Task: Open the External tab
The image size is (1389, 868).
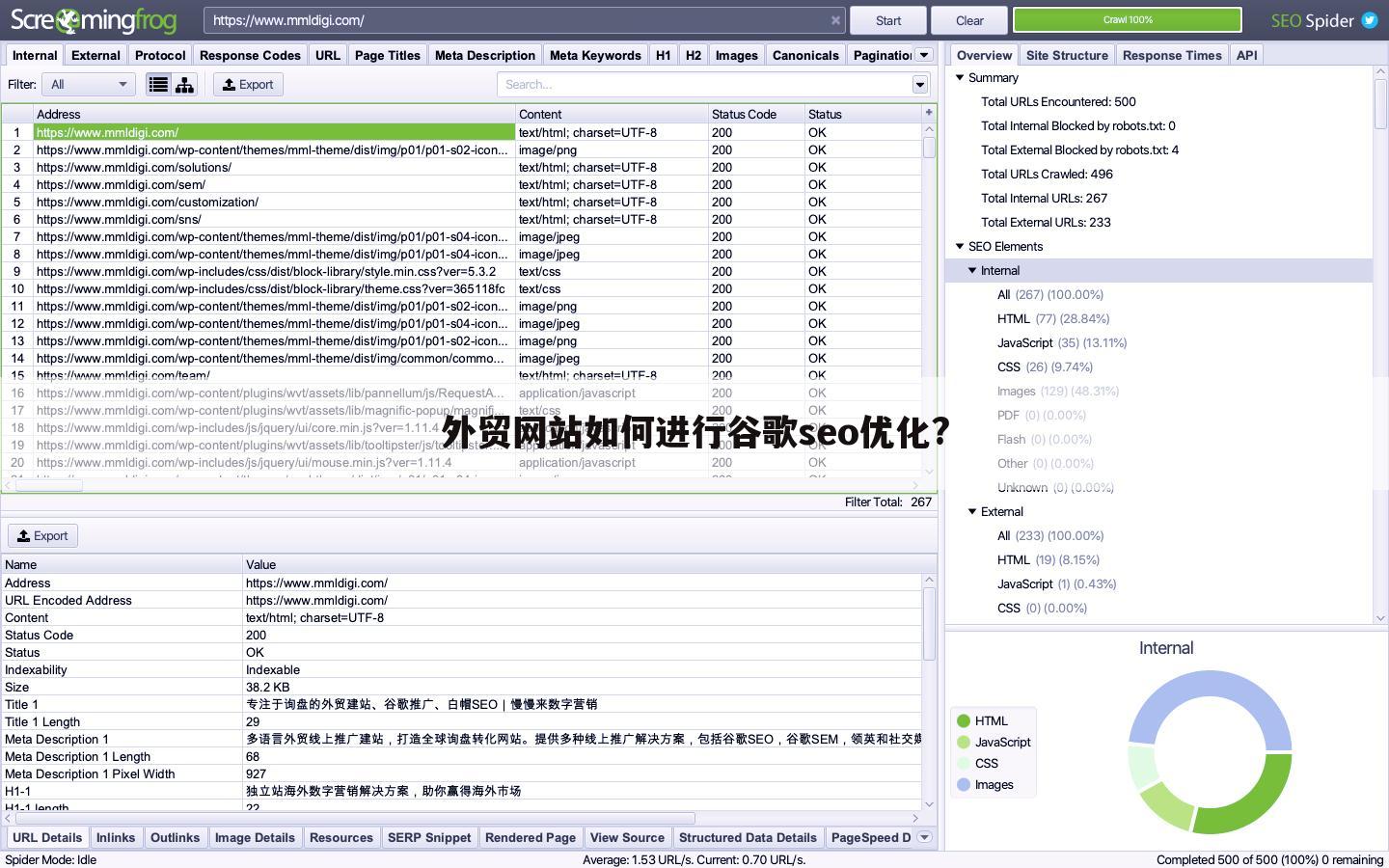Action: (95, 55)
